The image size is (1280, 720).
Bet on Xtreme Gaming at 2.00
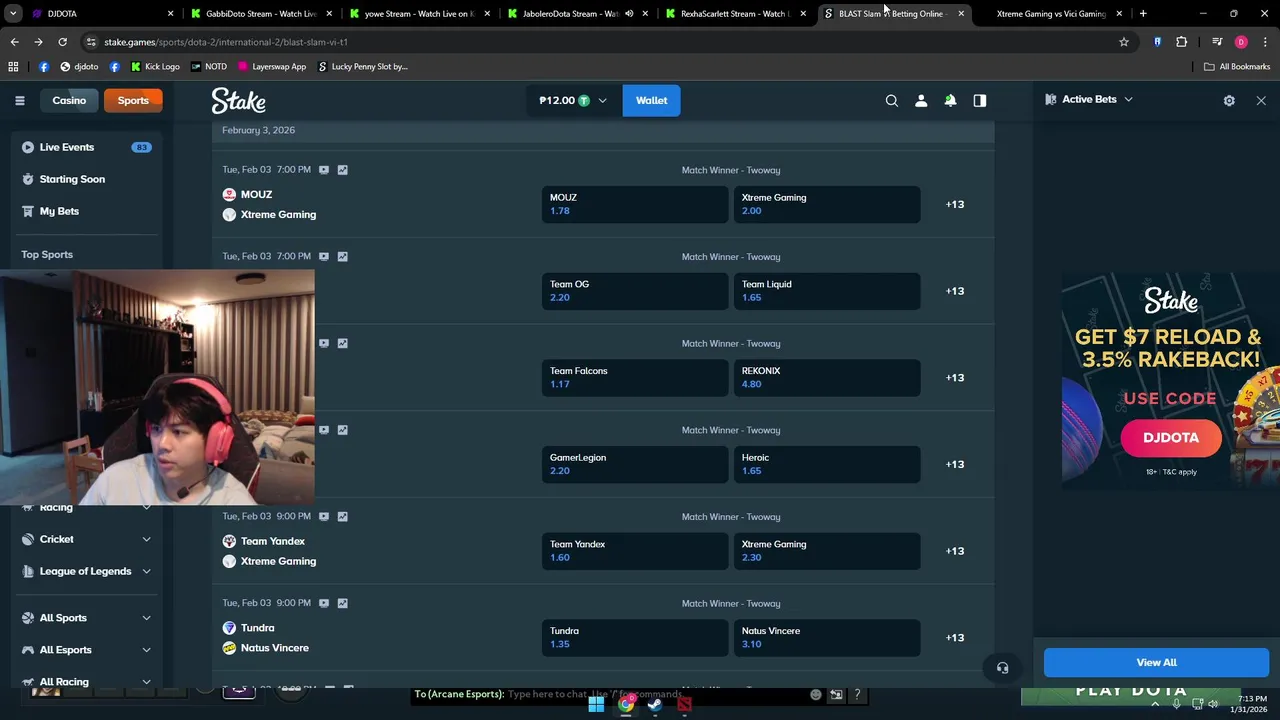point(826,204)
